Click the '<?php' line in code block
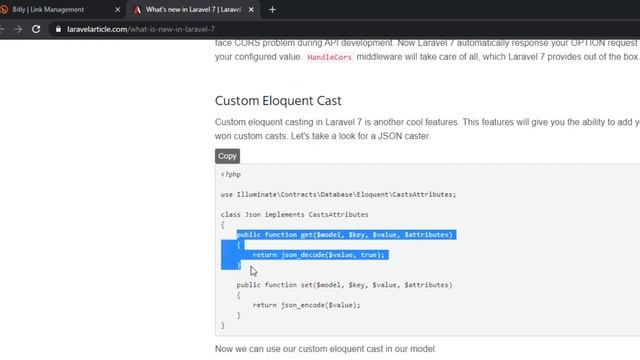640x360 pixels. pyautogui.click(x=231, y=174)
